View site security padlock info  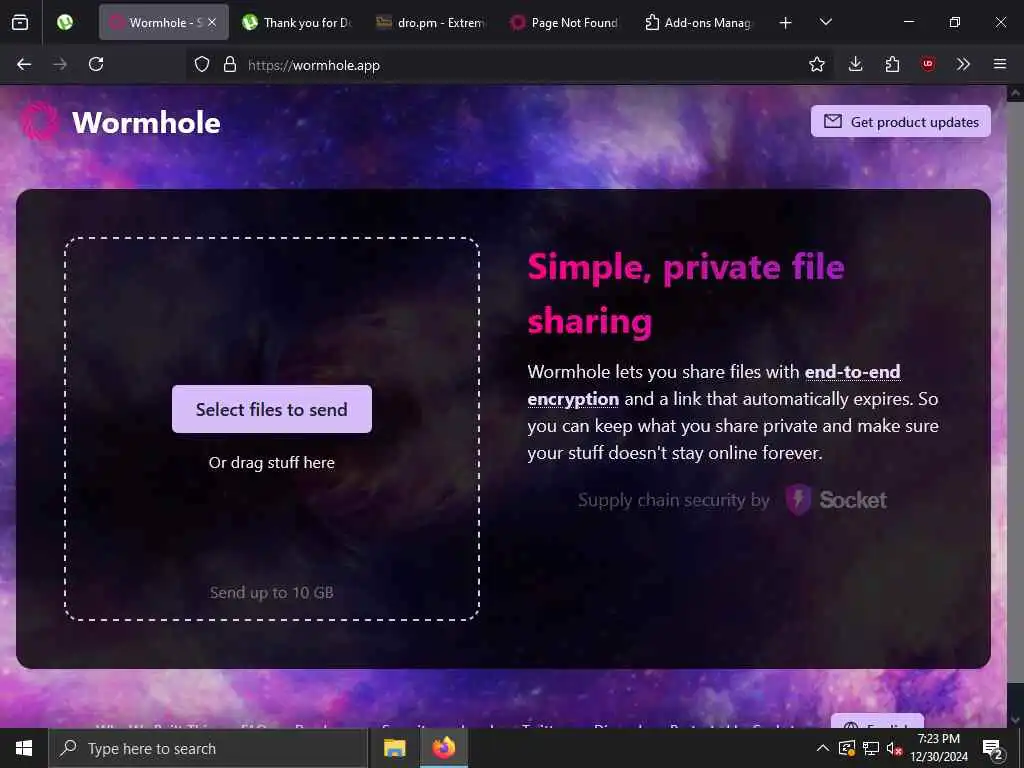230,64
